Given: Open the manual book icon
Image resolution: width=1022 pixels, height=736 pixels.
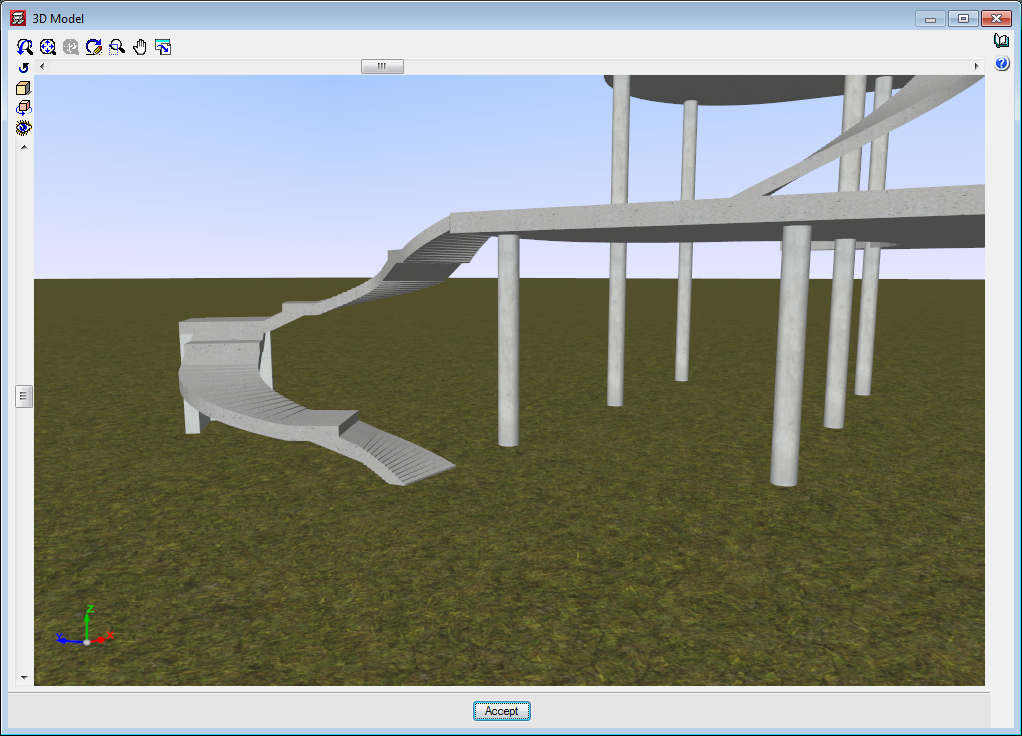Looking at the screenshot, I should (1002, 41).
